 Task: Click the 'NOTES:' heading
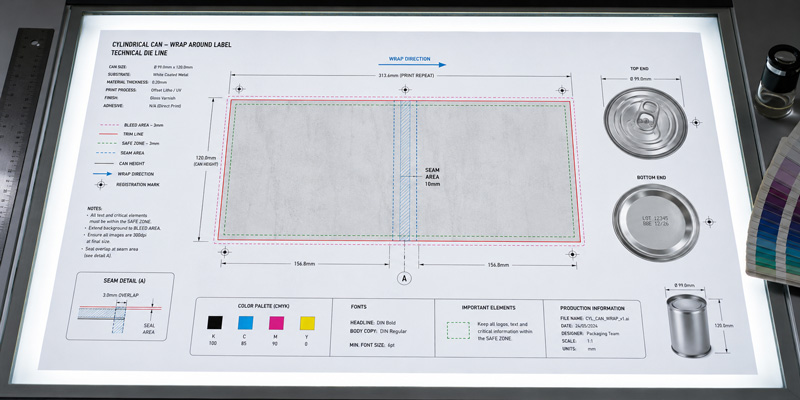tap(94, 209)
